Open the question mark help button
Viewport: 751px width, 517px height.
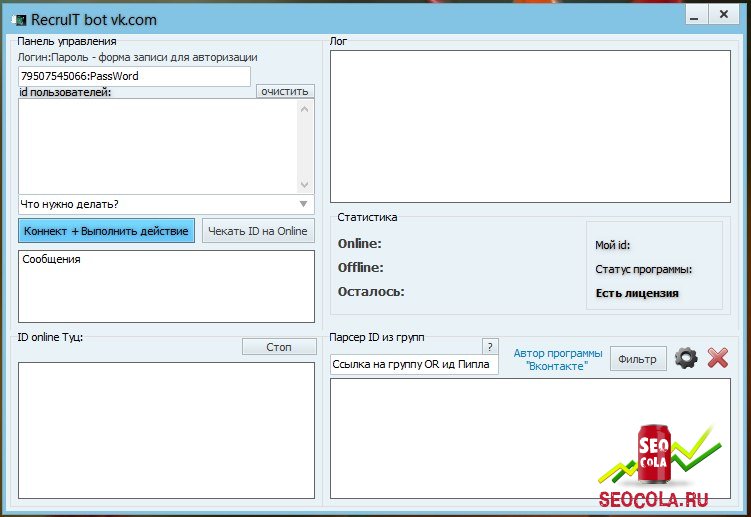coord(490,346)
